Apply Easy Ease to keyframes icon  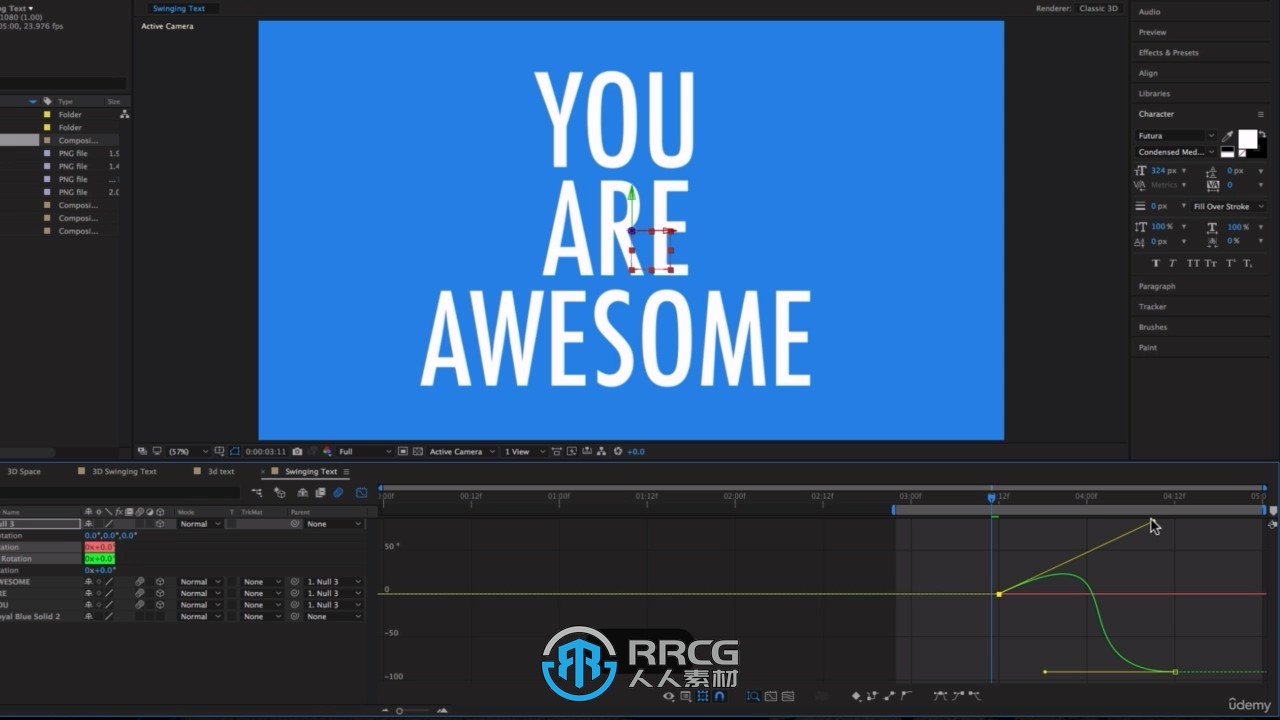(x=940, y=695)
